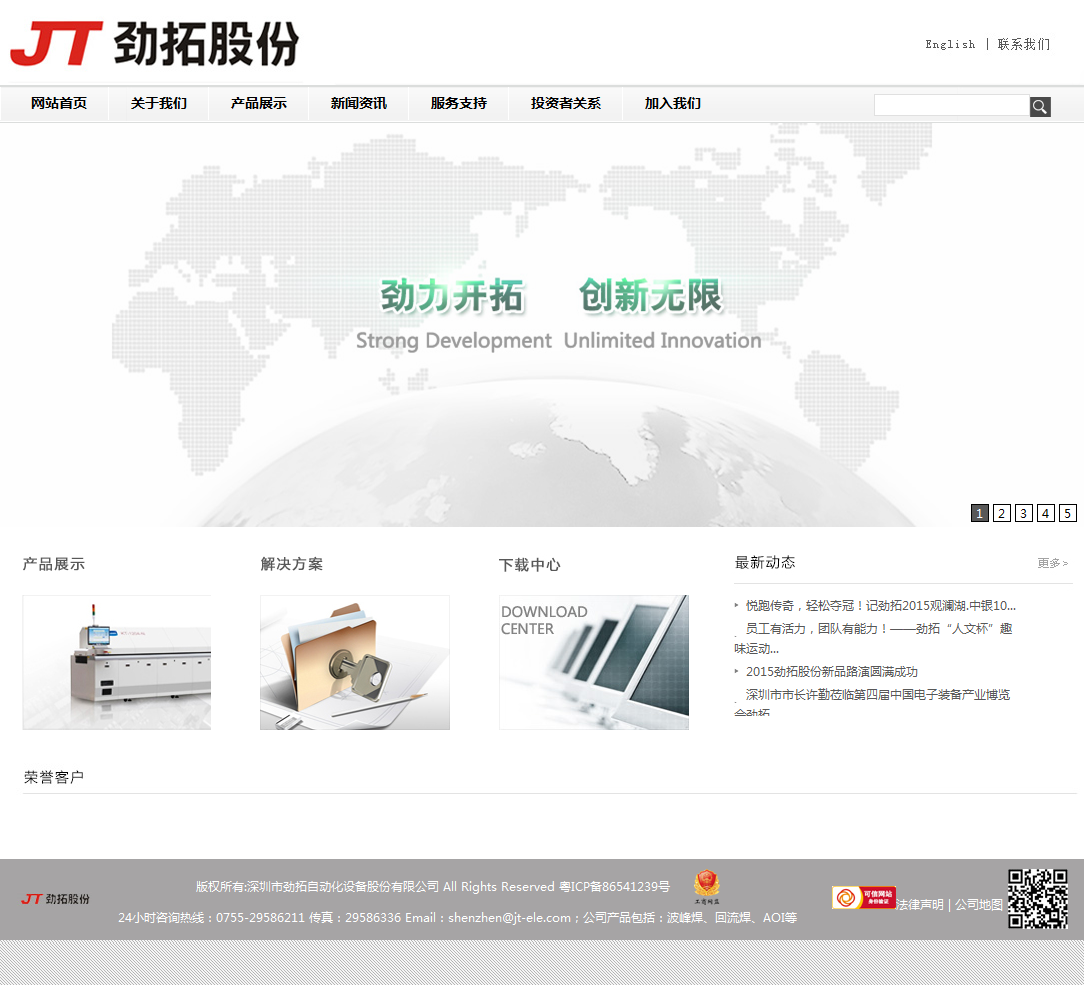Open the 联系我们 contact link

click(1023, 44)
